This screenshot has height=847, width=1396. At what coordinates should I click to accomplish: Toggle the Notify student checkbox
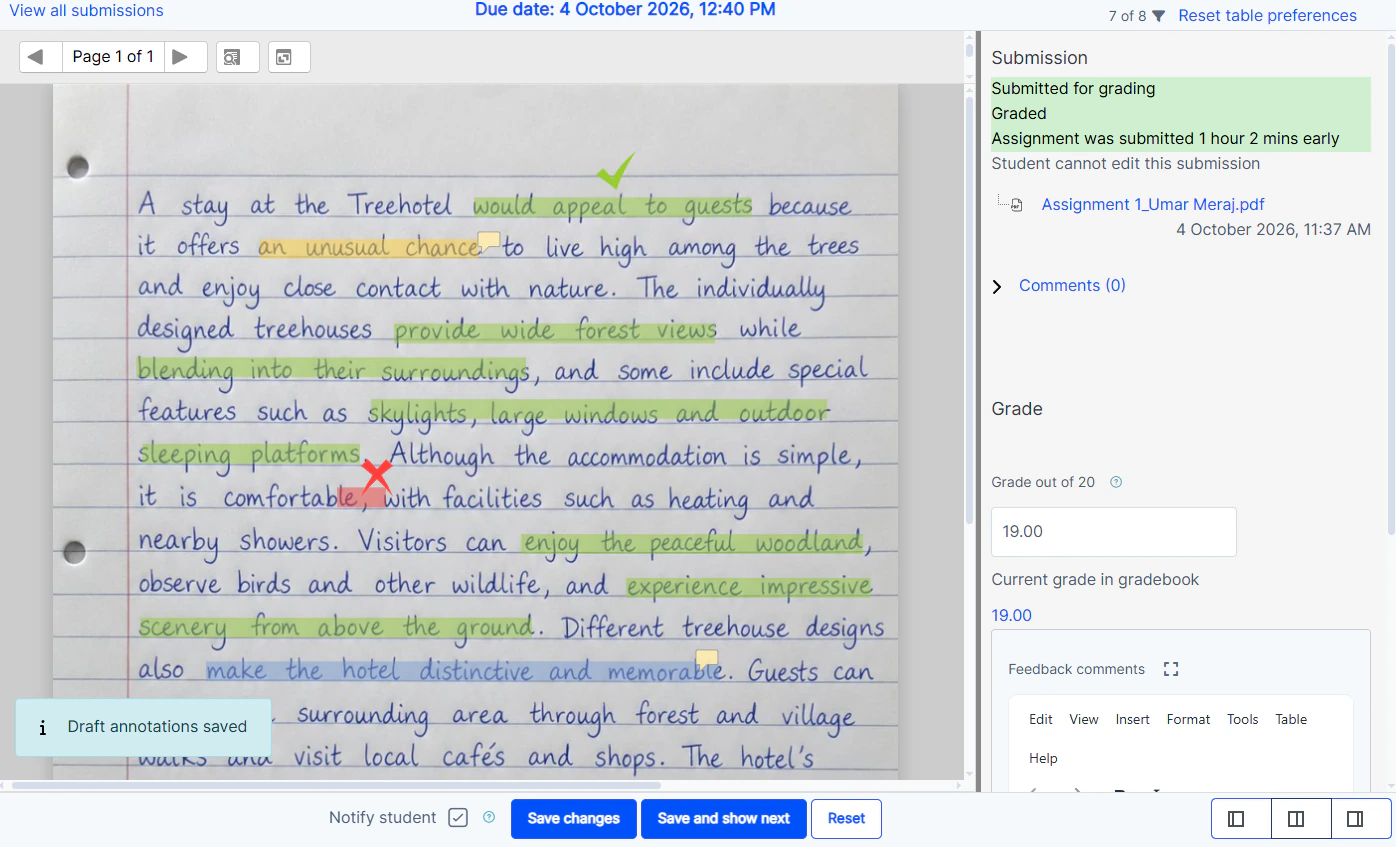point(458,818)
